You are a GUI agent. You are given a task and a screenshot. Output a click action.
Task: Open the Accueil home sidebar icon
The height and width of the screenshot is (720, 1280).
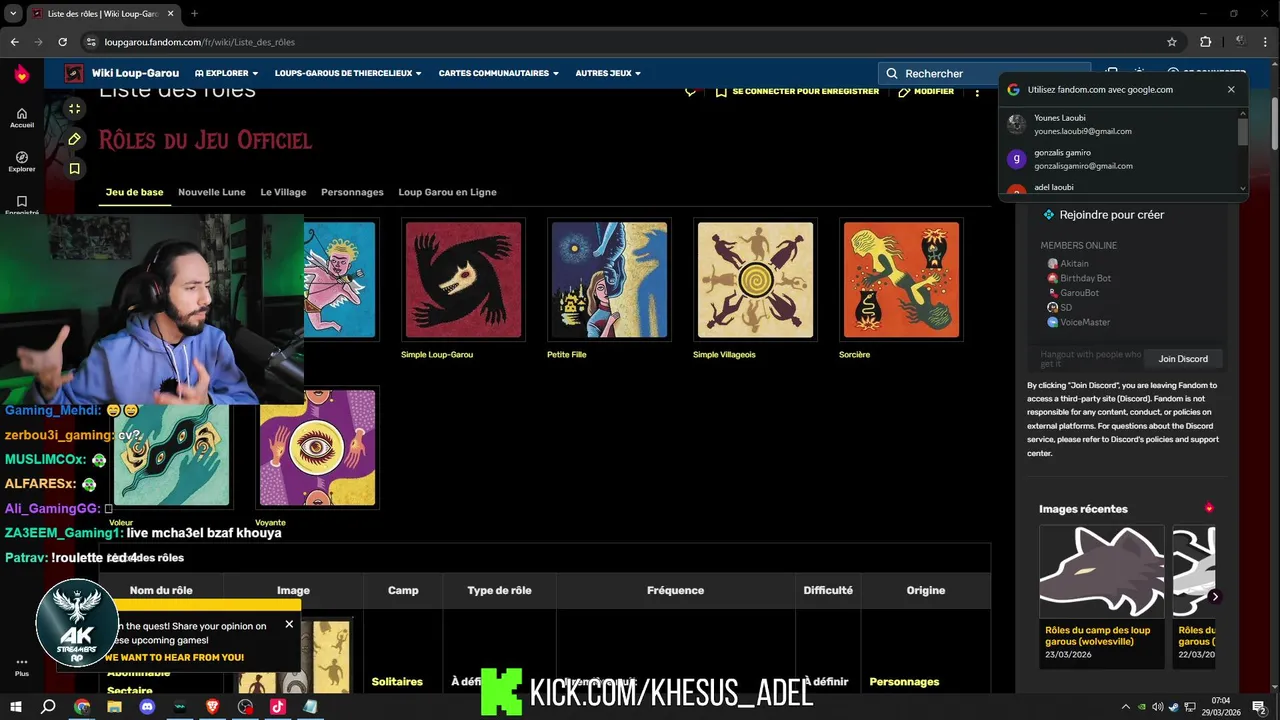22,117
